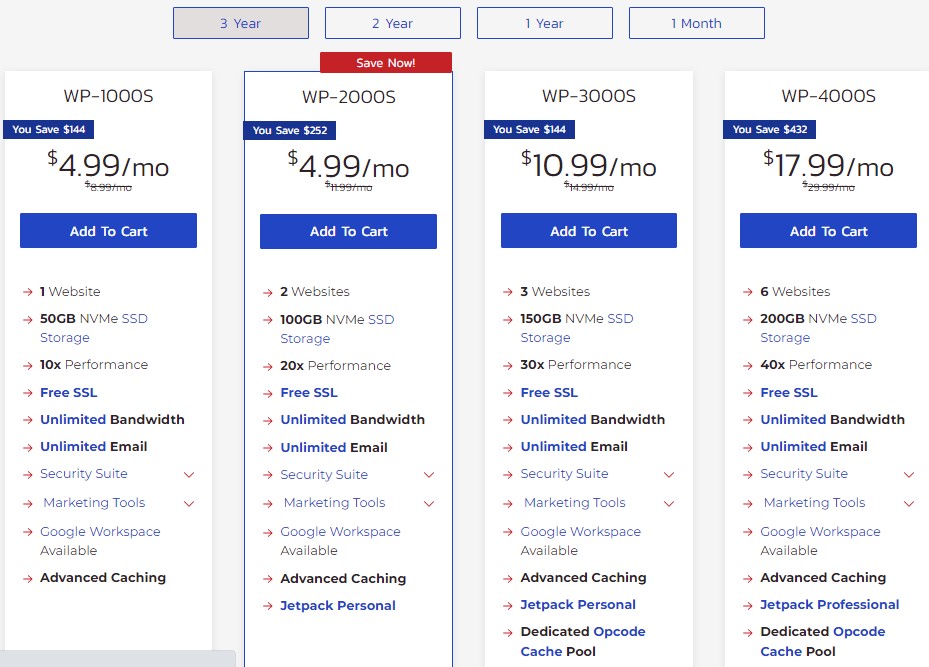Click the Free SSL link under WP-3000S
The image size is (929, 667).
tap(548, 392)
